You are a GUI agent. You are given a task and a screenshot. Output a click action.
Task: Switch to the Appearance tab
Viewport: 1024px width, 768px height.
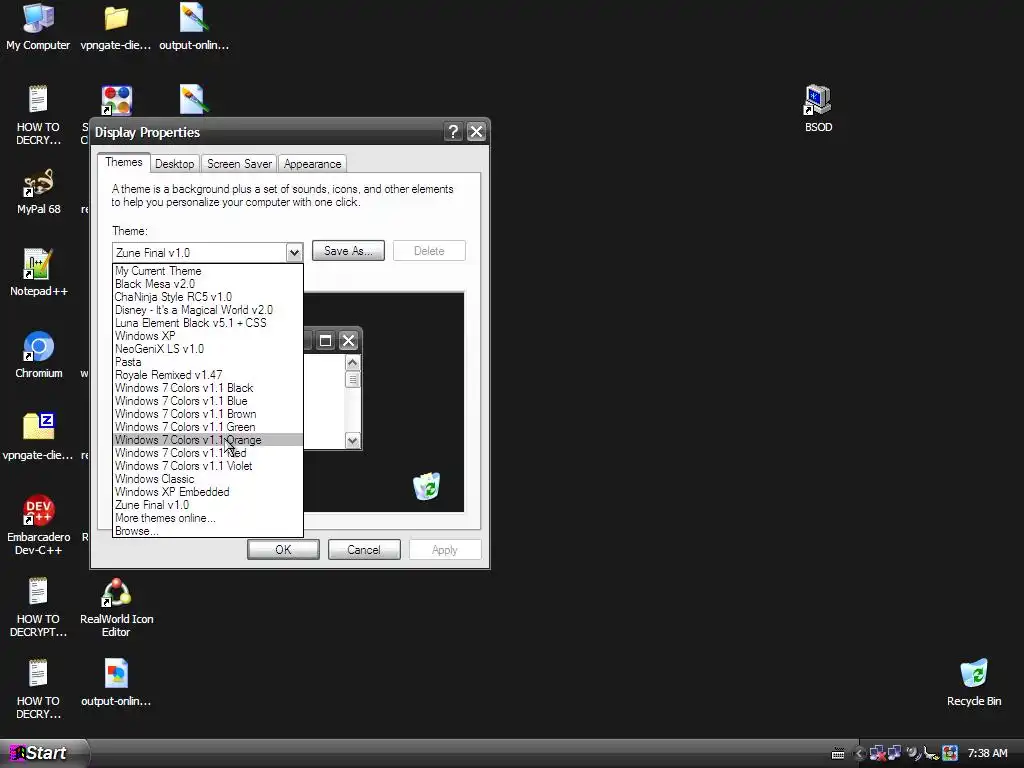point(312,164)
